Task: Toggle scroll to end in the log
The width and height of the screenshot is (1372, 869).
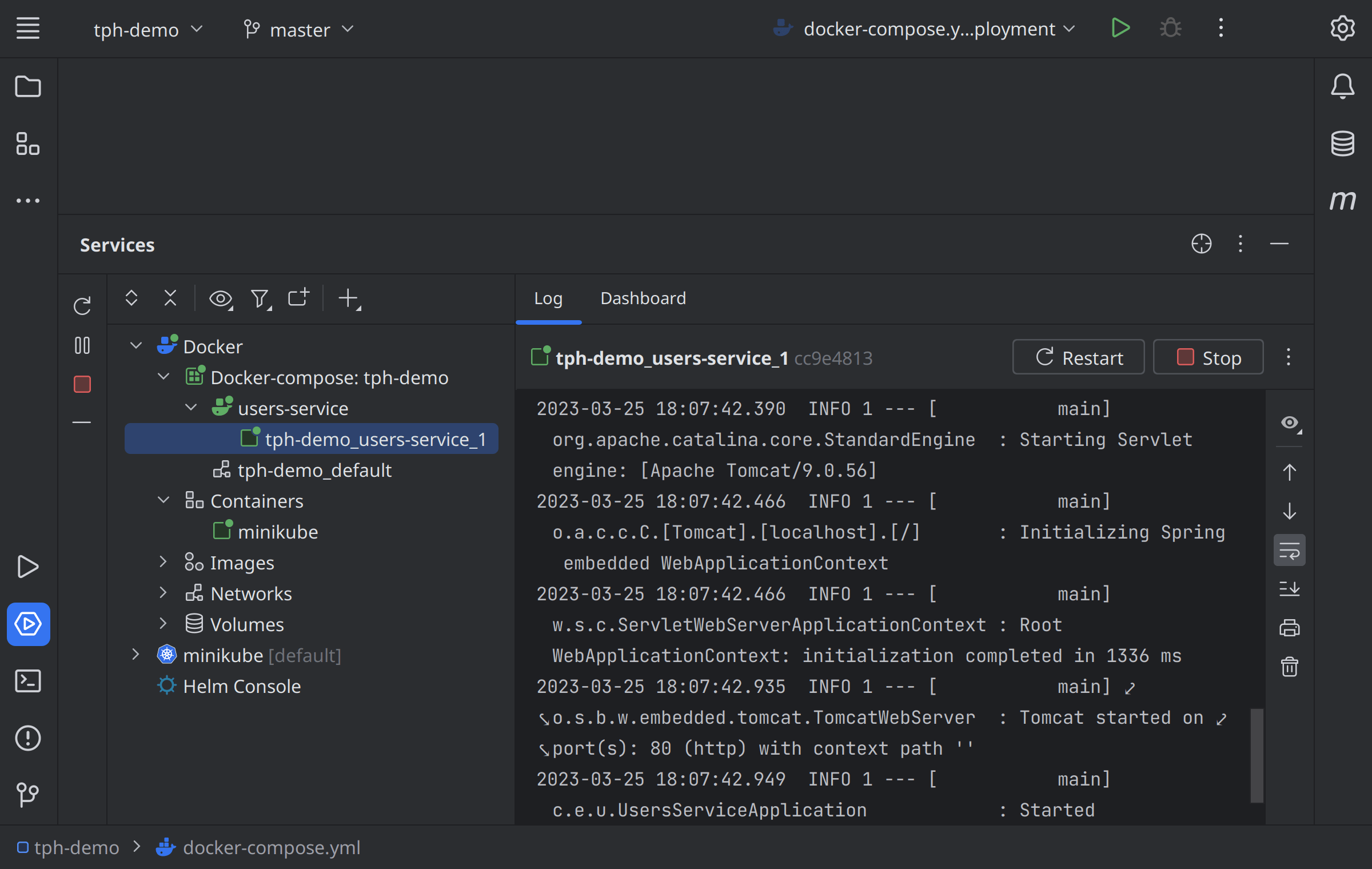Action: click(x=1290, y=589)
